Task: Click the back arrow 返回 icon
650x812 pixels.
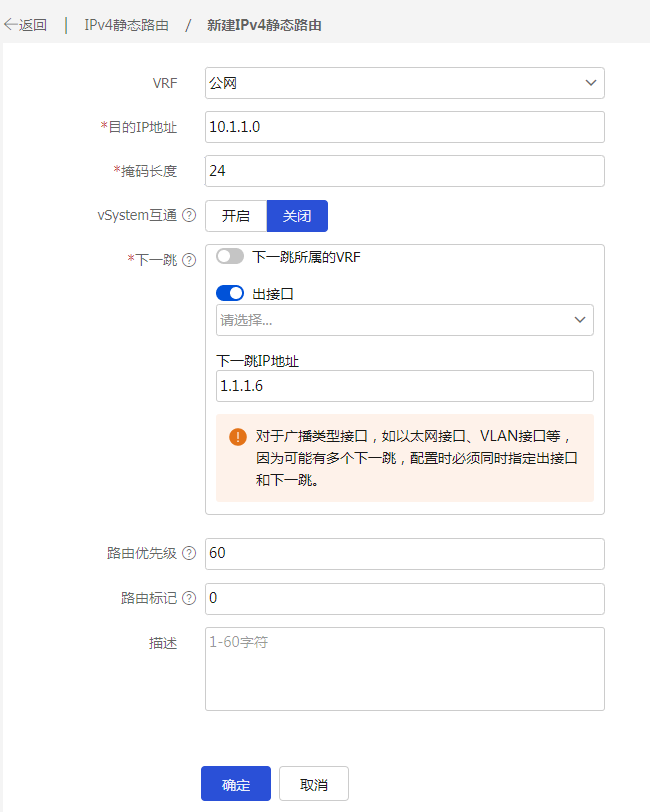Action: point(12,25)
